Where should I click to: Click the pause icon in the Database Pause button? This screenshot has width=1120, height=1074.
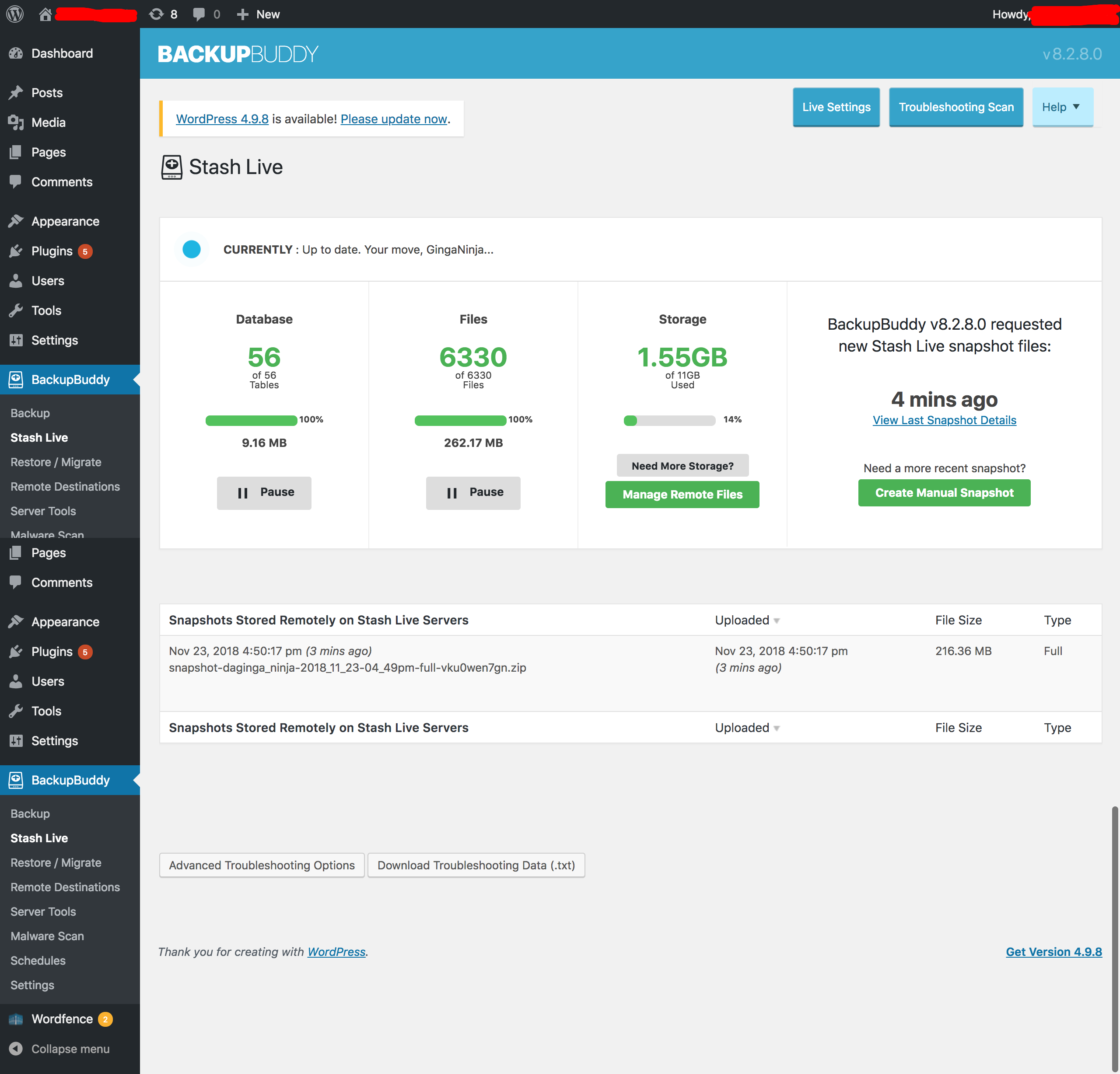(243, 492)
